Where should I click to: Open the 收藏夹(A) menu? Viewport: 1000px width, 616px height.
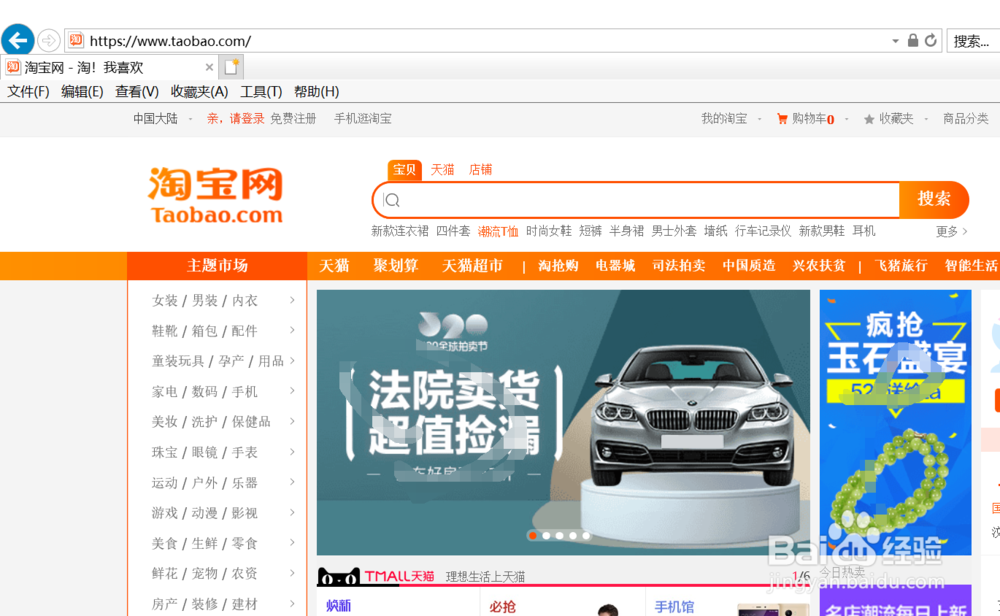(x=199, y=91)
